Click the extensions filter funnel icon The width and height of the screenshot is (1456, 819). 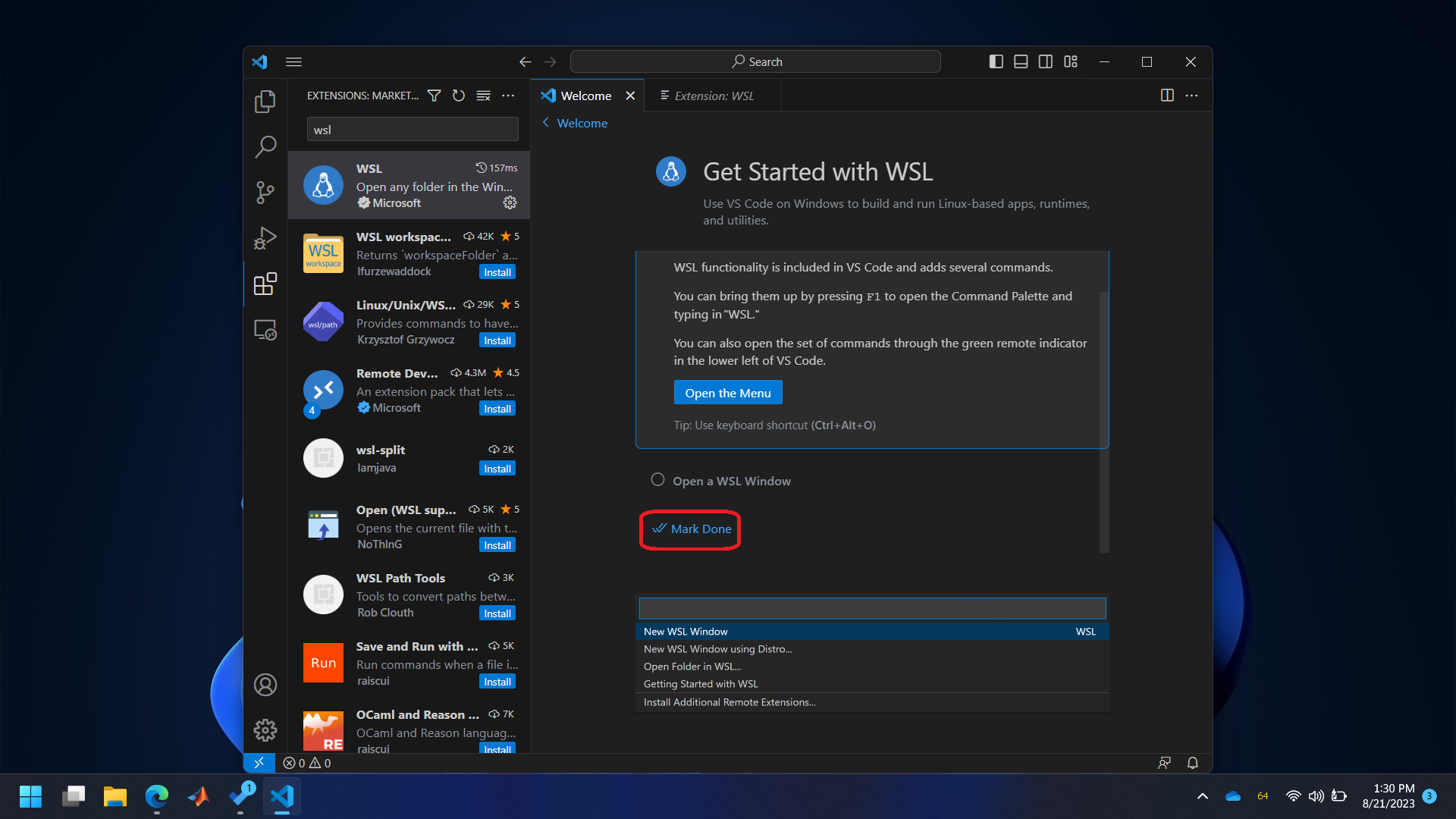click(434, 96)
